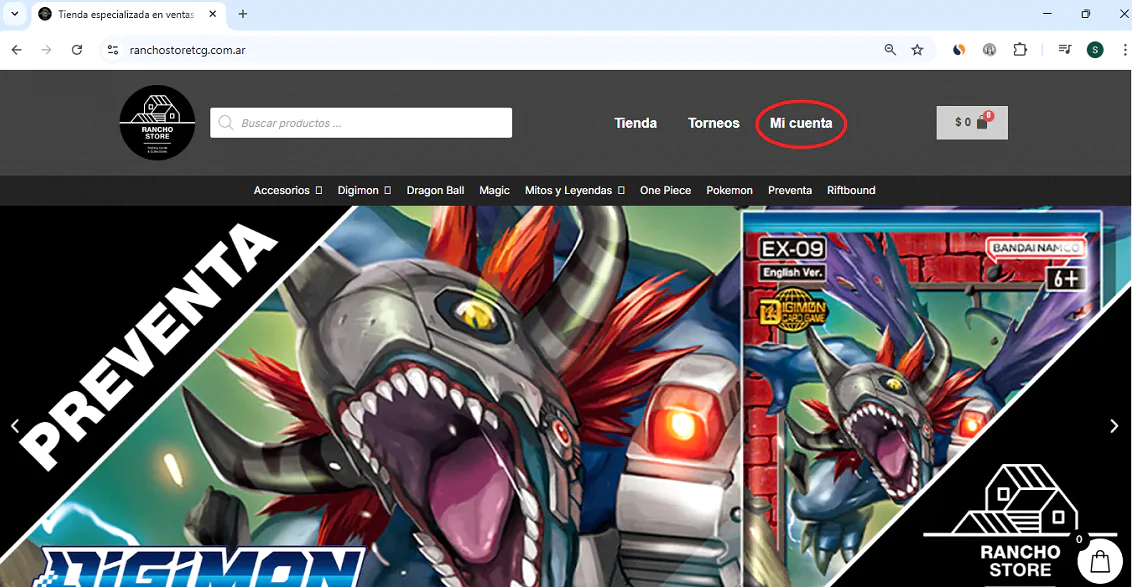Open the browser zoom magnifier icon
Image resolution: width=1132 pixels, height=587 pixels.
[x=890, y=50]
